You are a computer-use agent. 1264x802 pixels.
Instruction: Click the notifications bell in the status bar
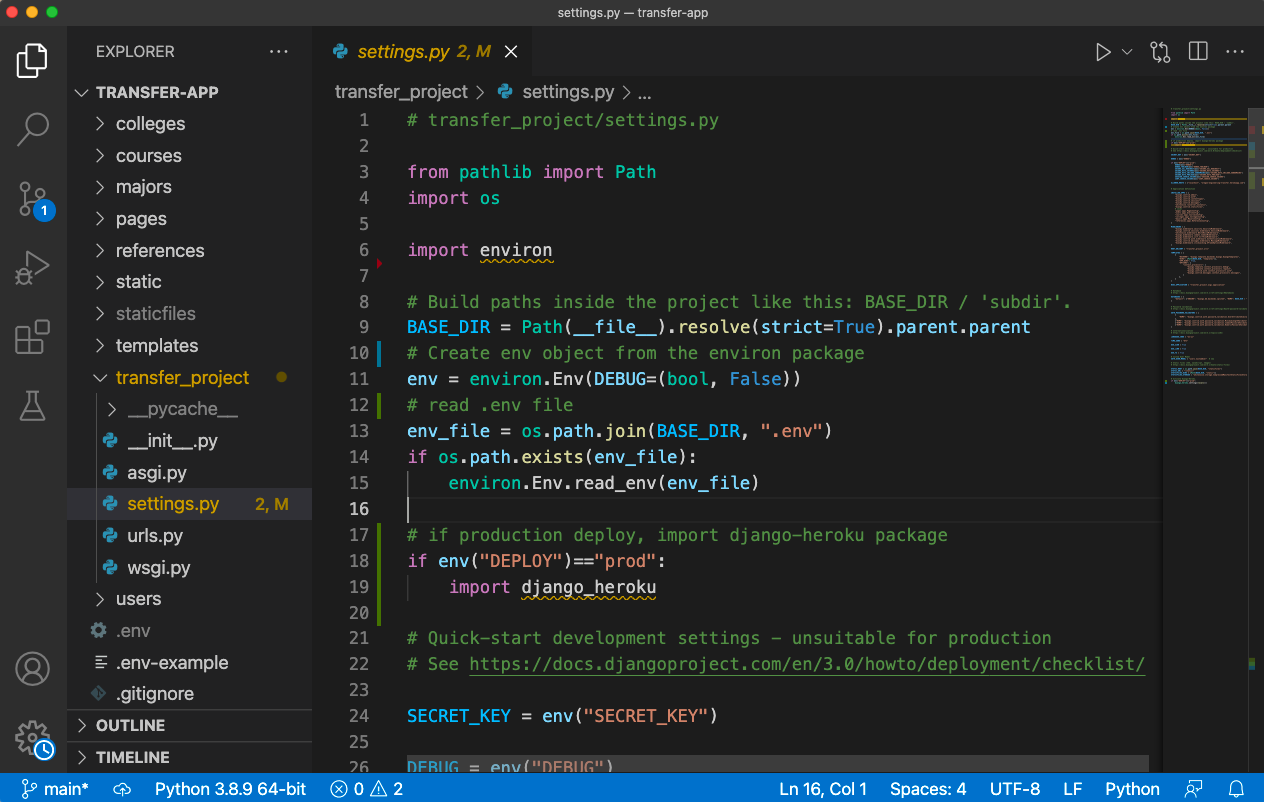click(x=1236, y=789)
